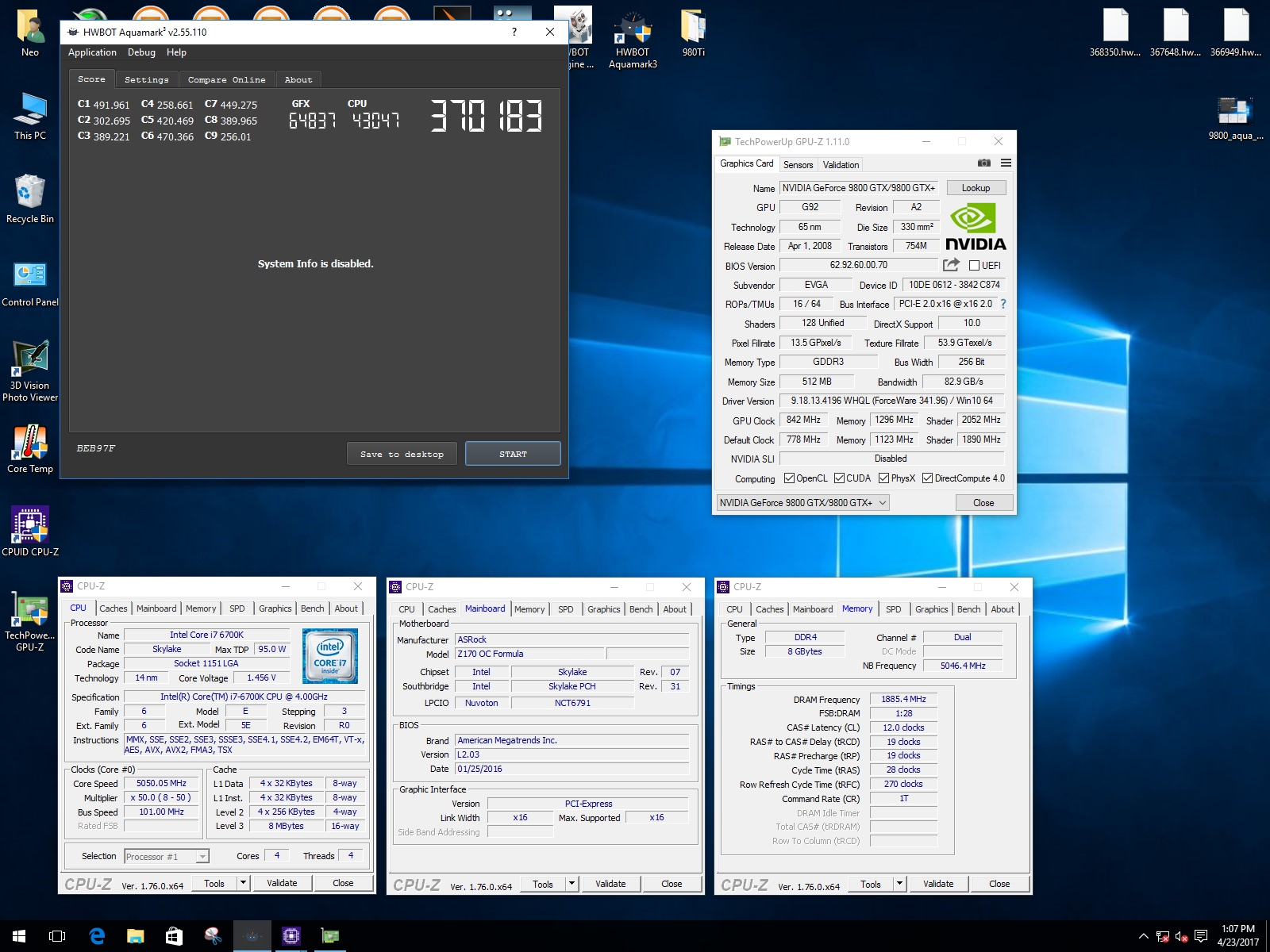Expand Tools dropdown arrow in Mainboard window
Image resolution: width=1270 pixels, height=952 pixels.
[571, 884]
